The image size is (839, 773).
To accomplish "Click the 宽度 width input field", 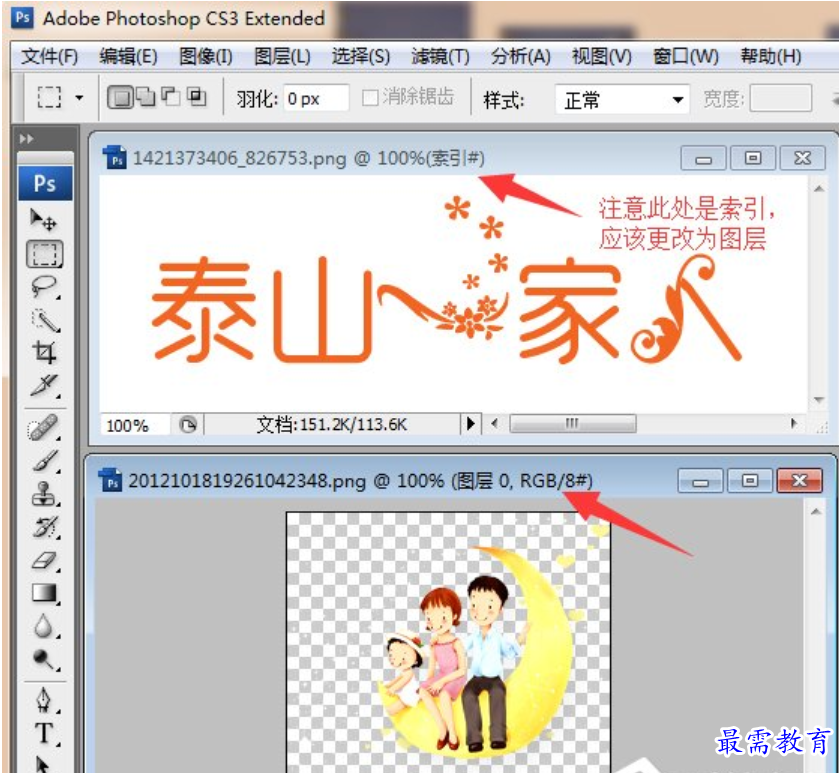I will (x=780, y=98).
